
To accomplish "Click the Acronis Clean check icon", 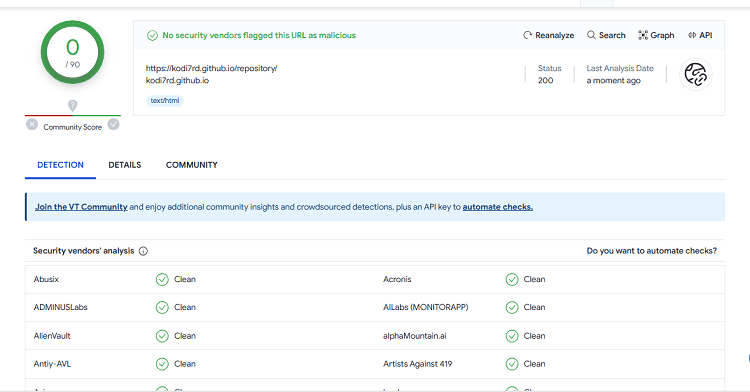I will tap(512, 280).
